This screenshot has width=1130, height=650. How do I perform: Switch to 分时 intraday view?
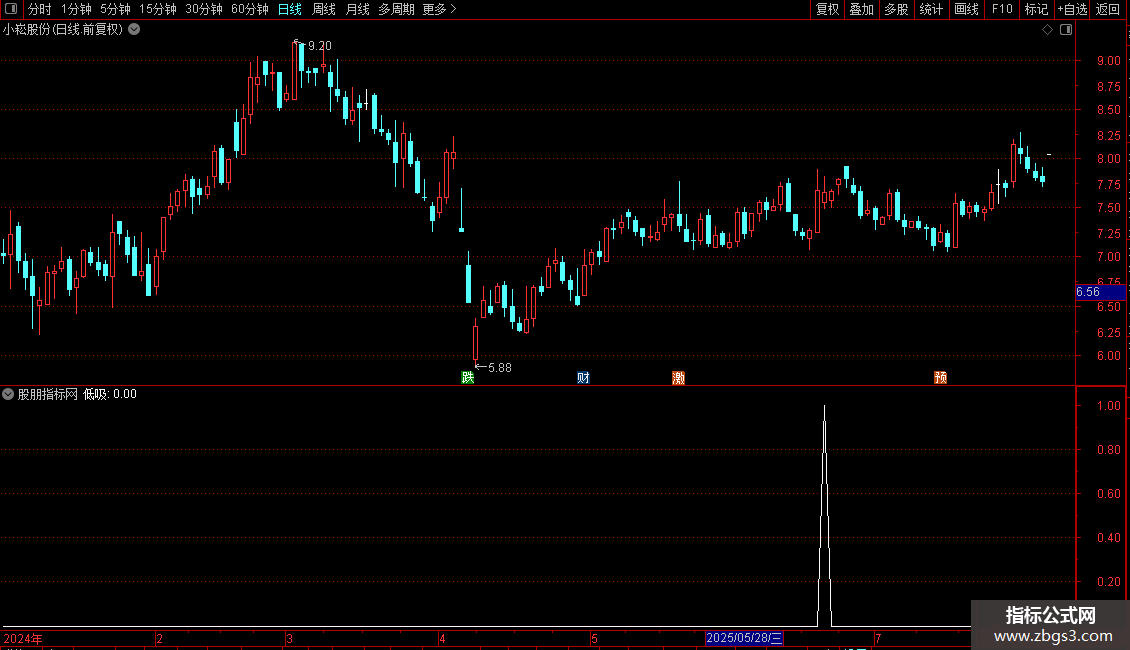40,9
